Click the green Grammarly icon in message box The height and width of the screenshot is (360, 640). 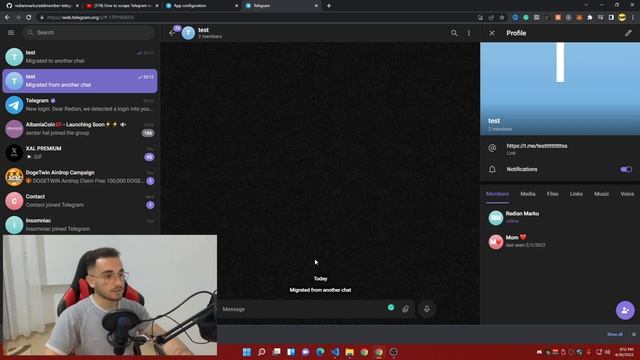tap(391, 308)
